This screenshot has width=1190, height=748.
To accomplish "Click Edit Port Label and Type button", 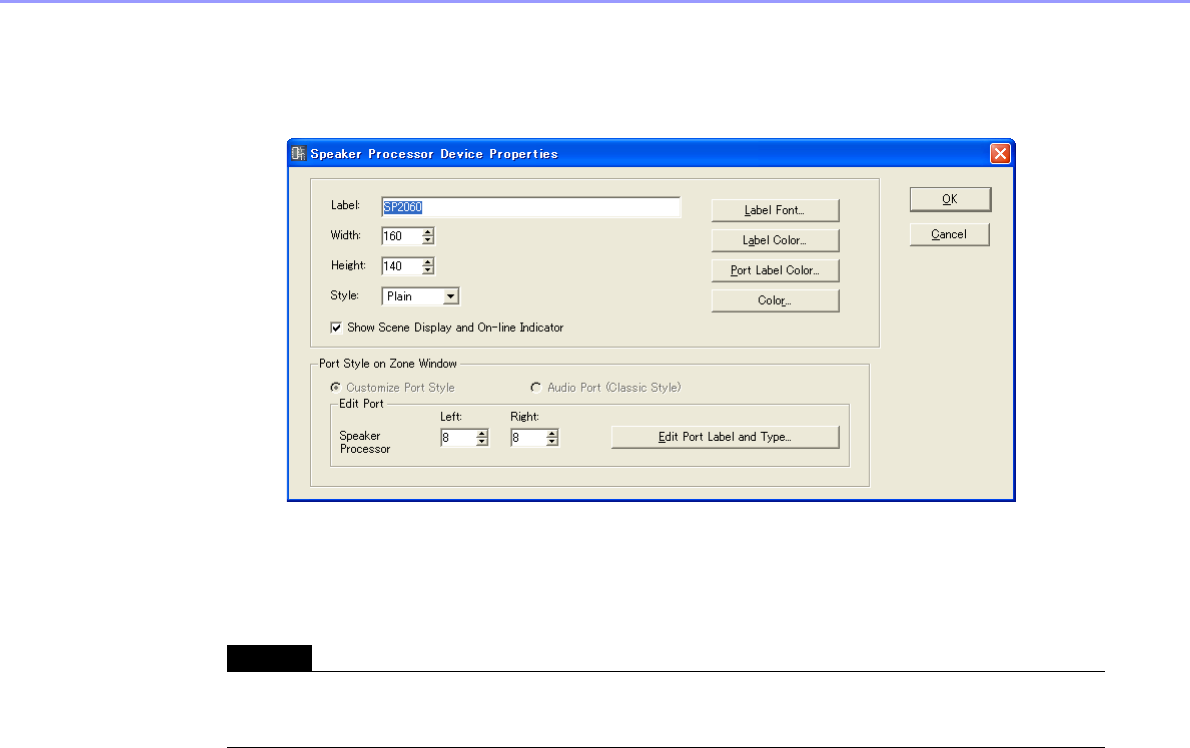I will [725, 437].
